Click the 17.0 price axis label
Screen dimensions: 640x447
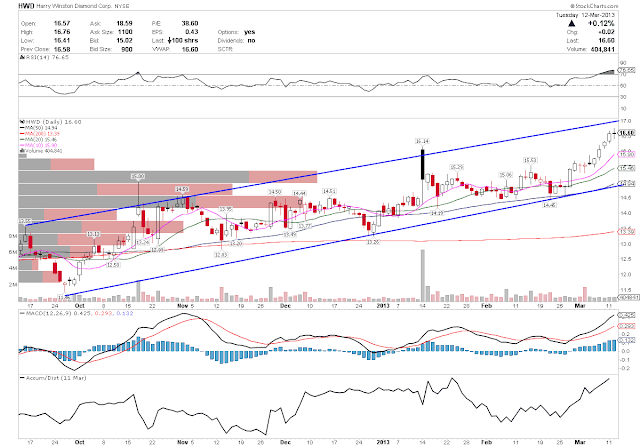click(626, 121)
